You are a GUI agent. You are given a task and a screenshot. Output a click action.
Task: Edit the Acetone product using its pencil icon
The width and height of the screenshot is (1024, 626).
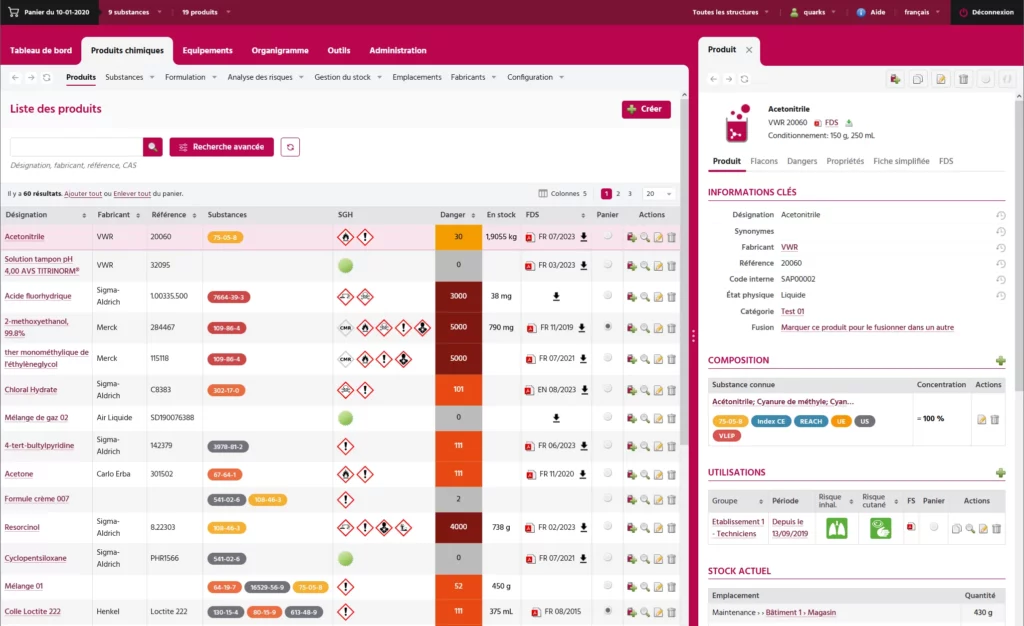click(658, 474)
